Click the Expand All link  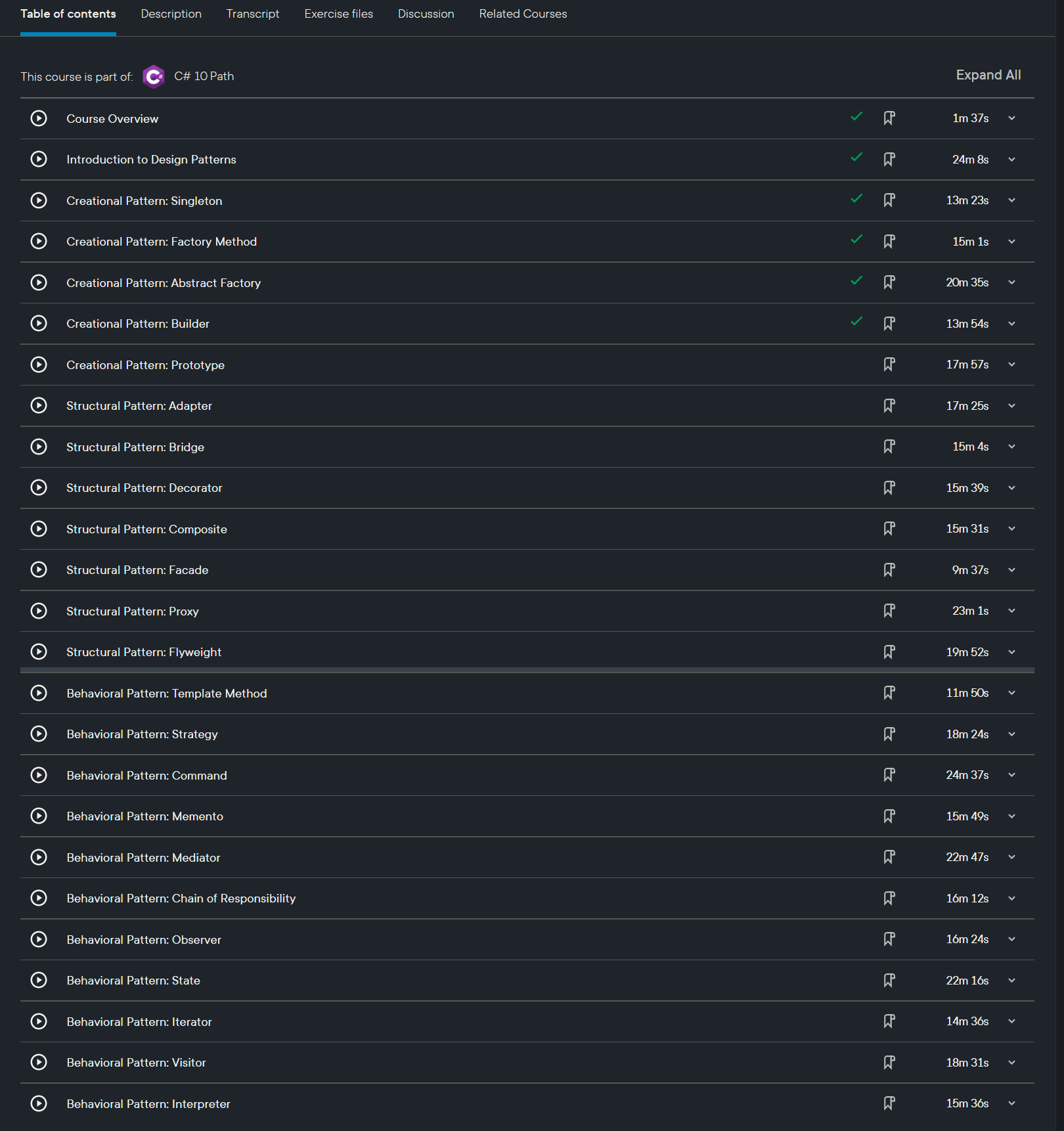(x=988, y=75)
